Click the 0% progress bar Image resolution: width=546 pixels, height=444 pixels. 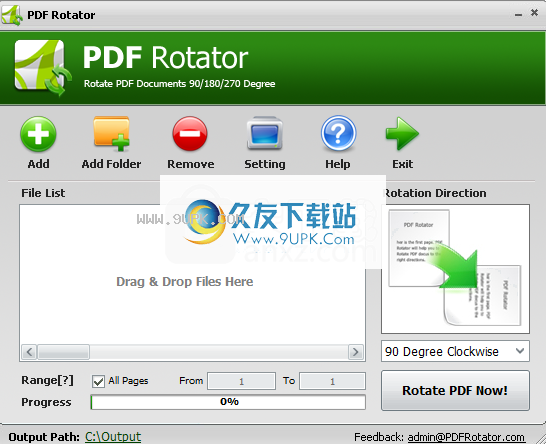228,402
